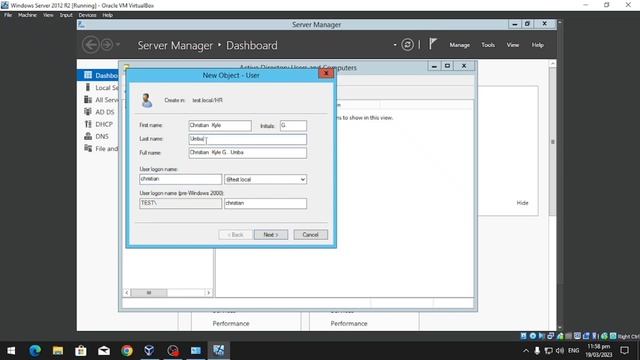The image size is (640, 360).
Task: Click Next in New Object - User dialog
Action: point(271,235)
